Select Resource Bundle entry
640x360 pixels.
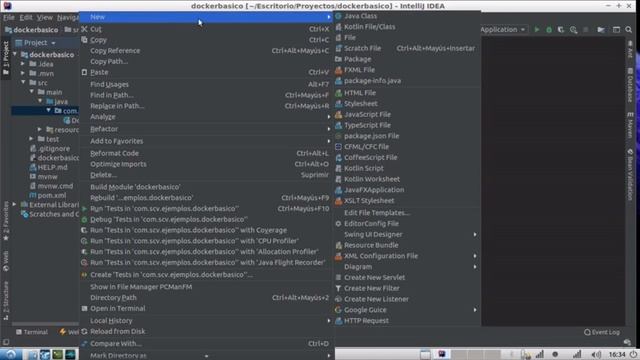(x=407, y=245)
